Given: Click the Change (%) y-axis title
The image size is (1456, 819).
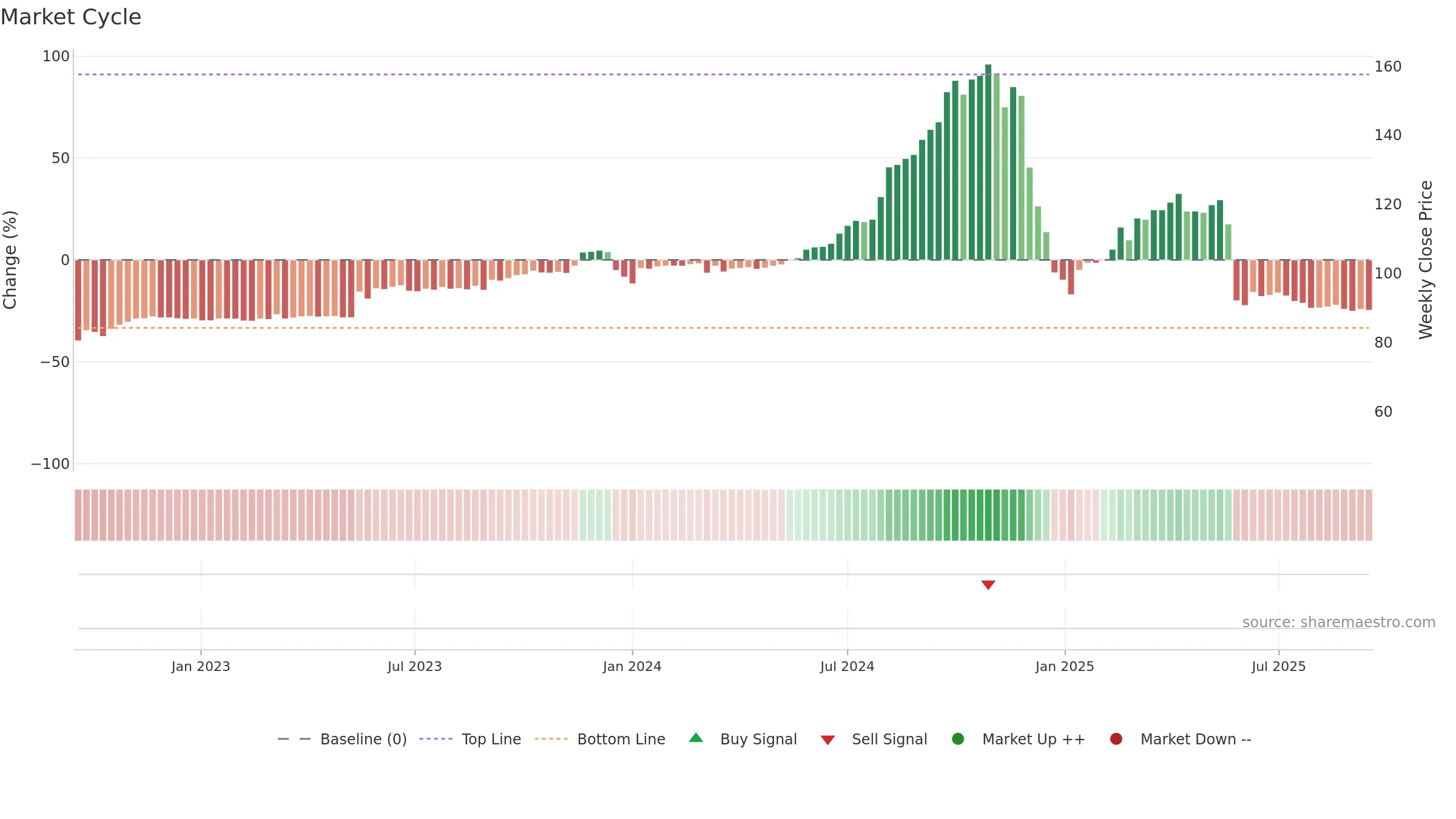Looking at the screenshot, I should (x=10, y=260).
